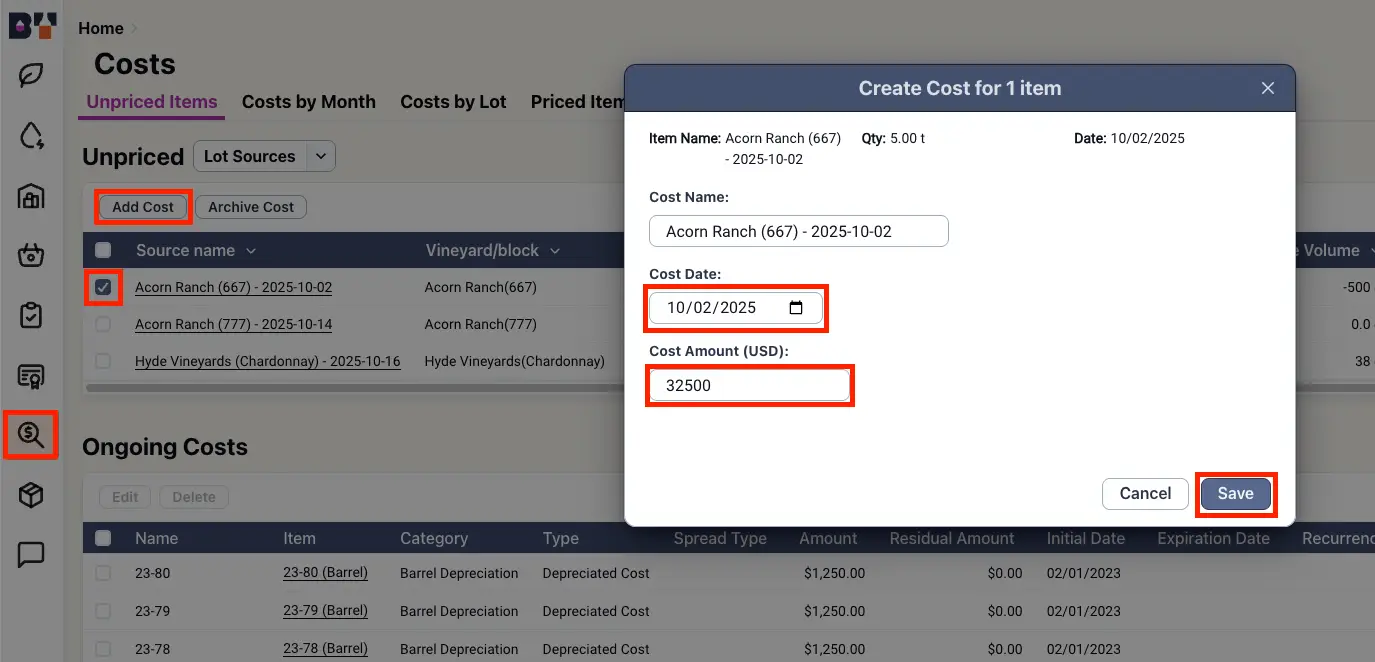Switch to the Costs by Lot tab

(453, 102)
